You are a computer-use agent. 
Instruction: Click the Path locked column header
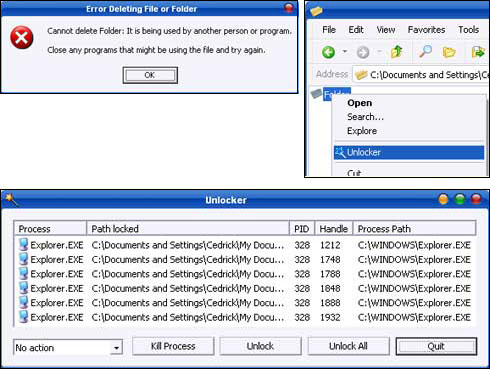click(188, 229)
